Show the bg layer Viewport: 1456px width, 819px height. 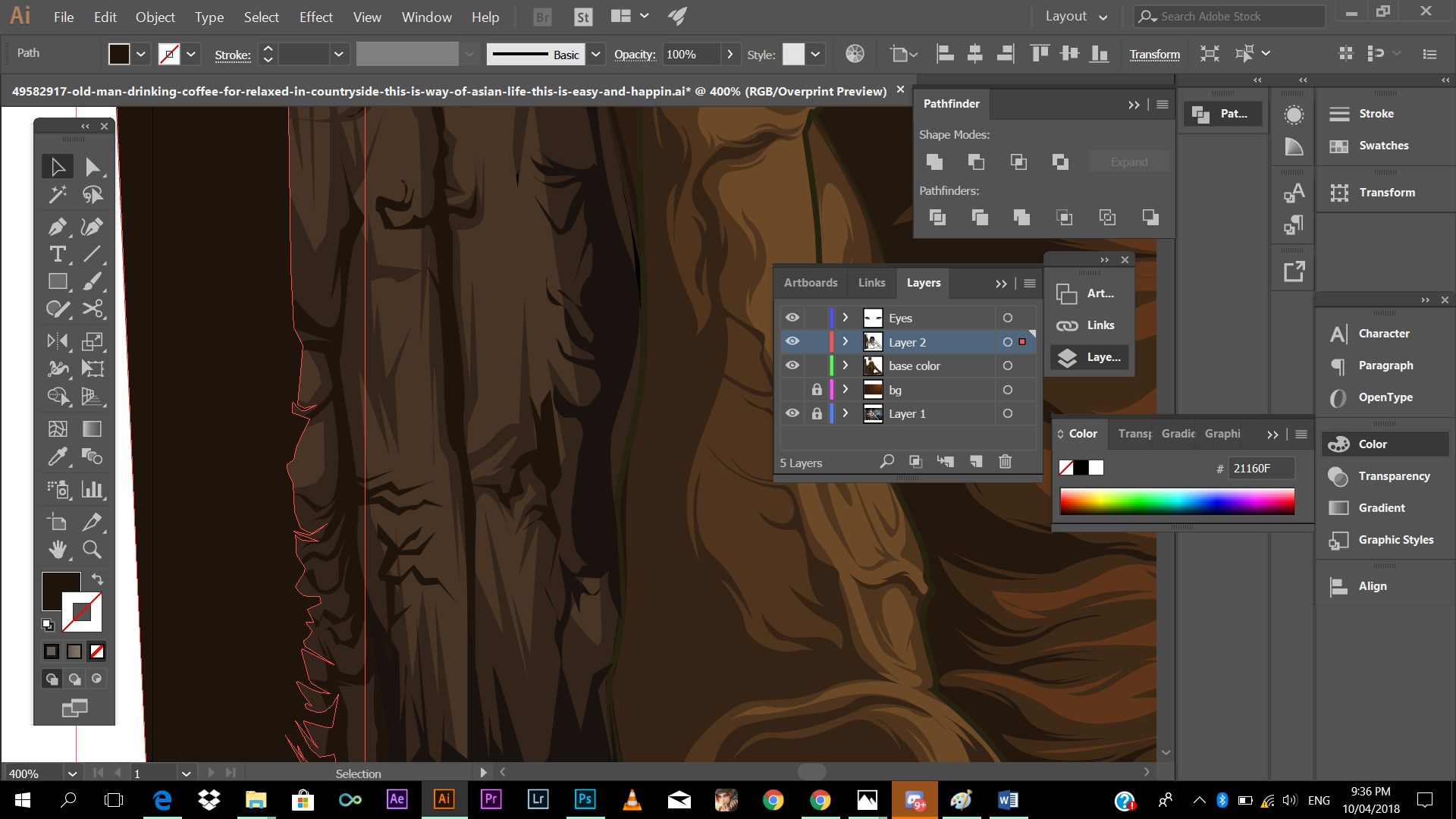pyautogui.click(x=792, y=390)
